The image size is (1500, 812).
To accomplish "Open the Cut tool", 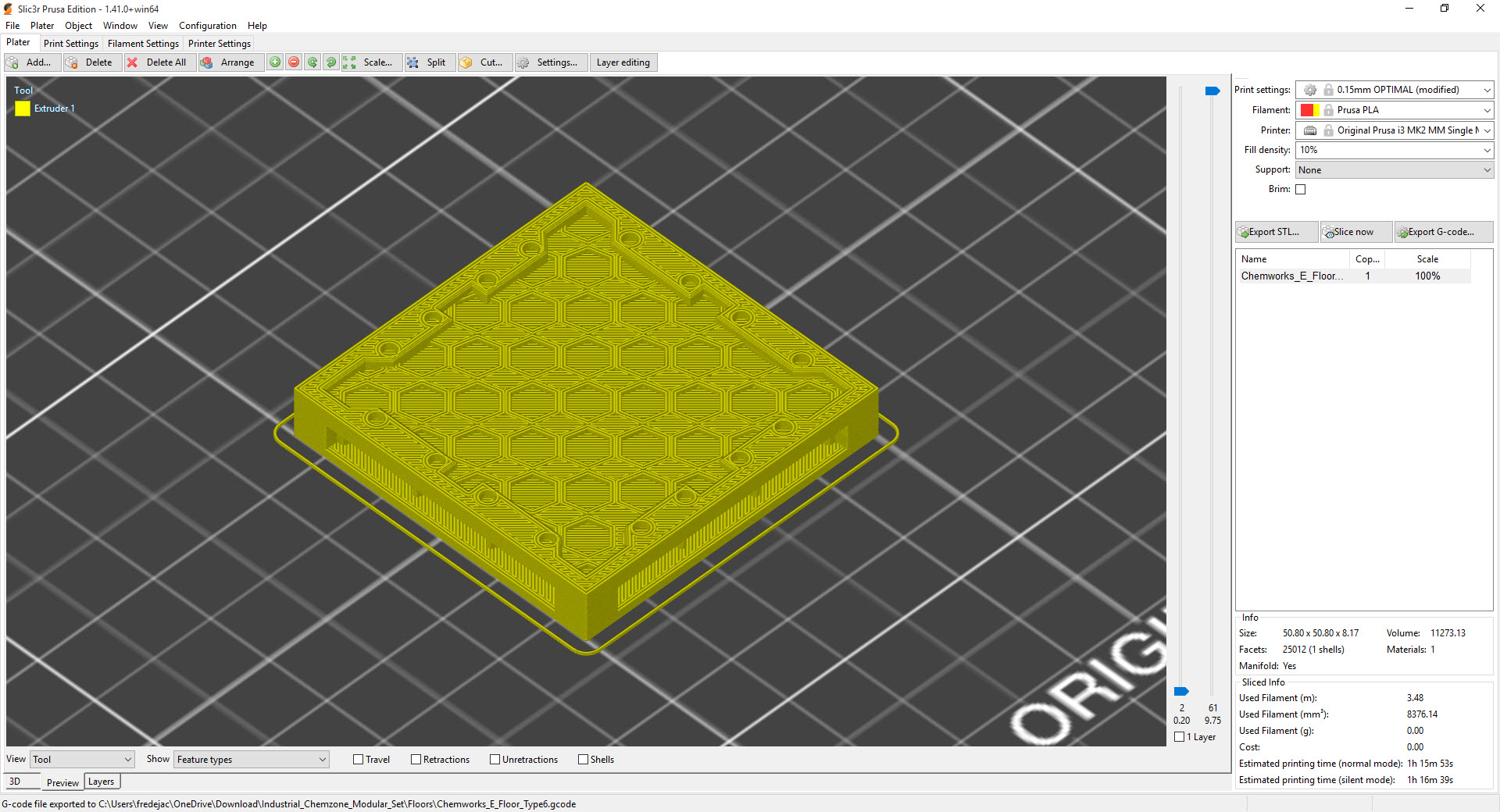I will 484,62.
